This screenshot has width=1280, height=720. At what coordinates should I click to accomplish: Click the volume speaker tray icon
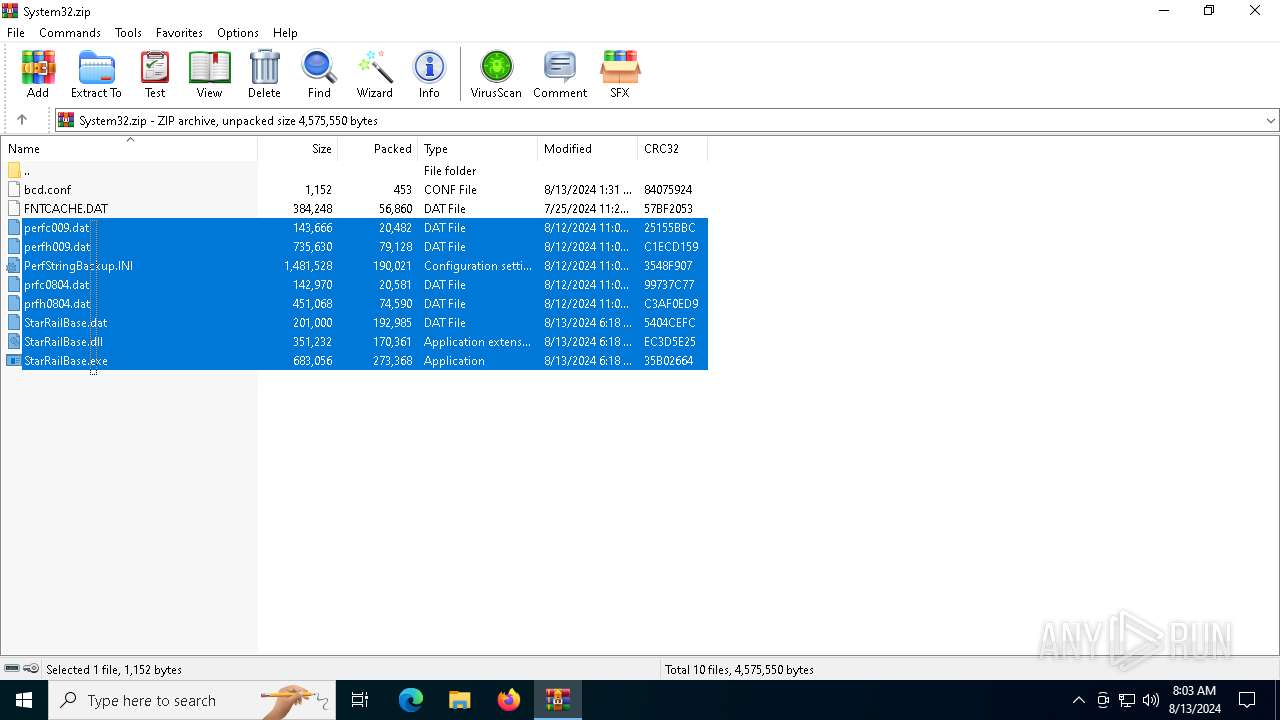point(1151,700)
